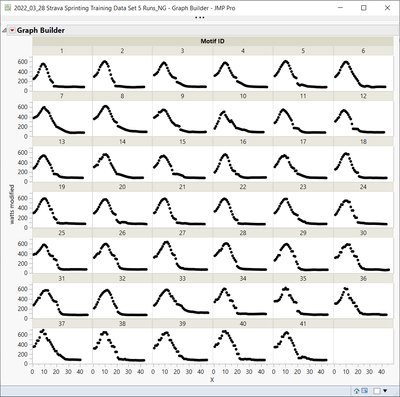Click the peak of motif 19 curve
This screenshot has height=397, width=400.
(x=44, y=199)
